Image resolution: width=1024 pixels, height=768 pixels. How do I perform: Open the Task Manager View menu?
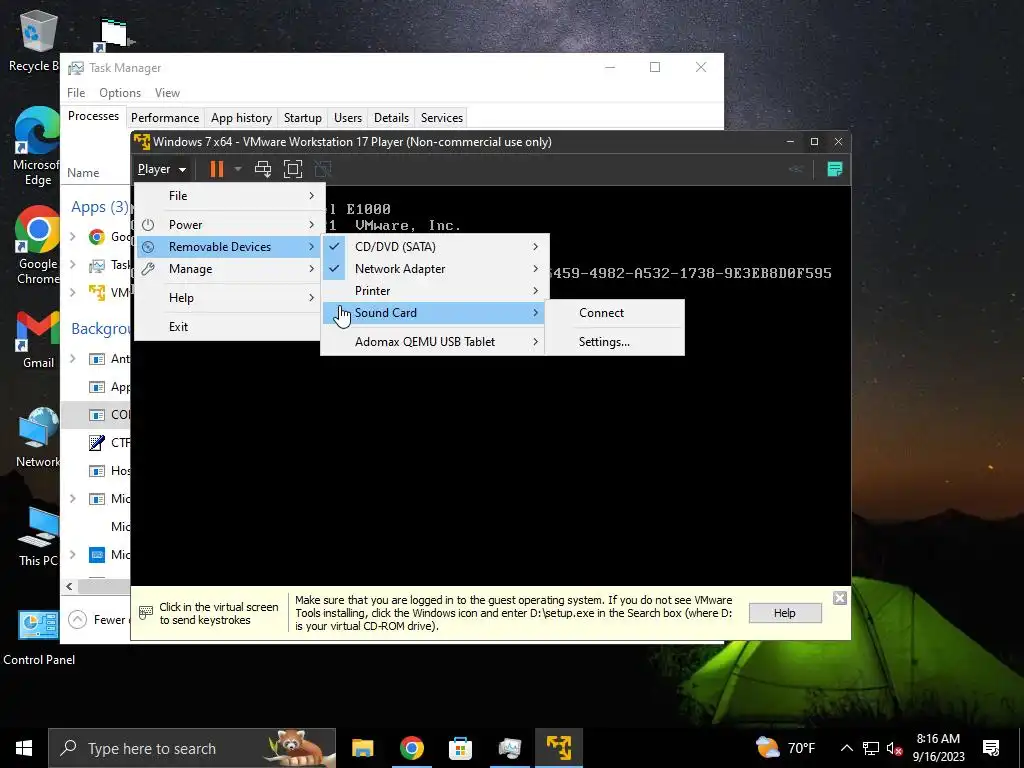click(167, 93)
